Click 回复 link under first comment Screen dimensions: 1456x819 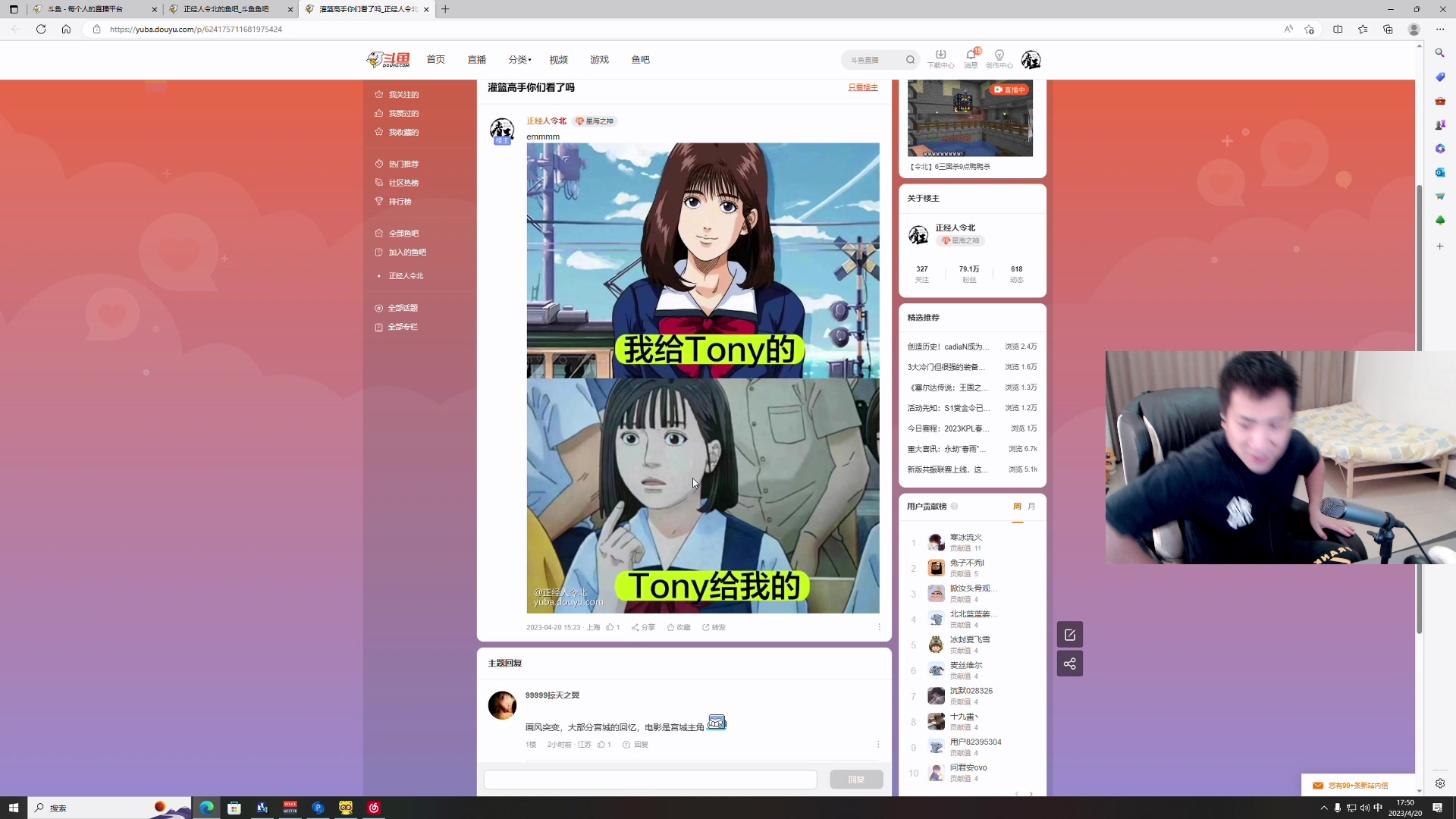(635, 745)
